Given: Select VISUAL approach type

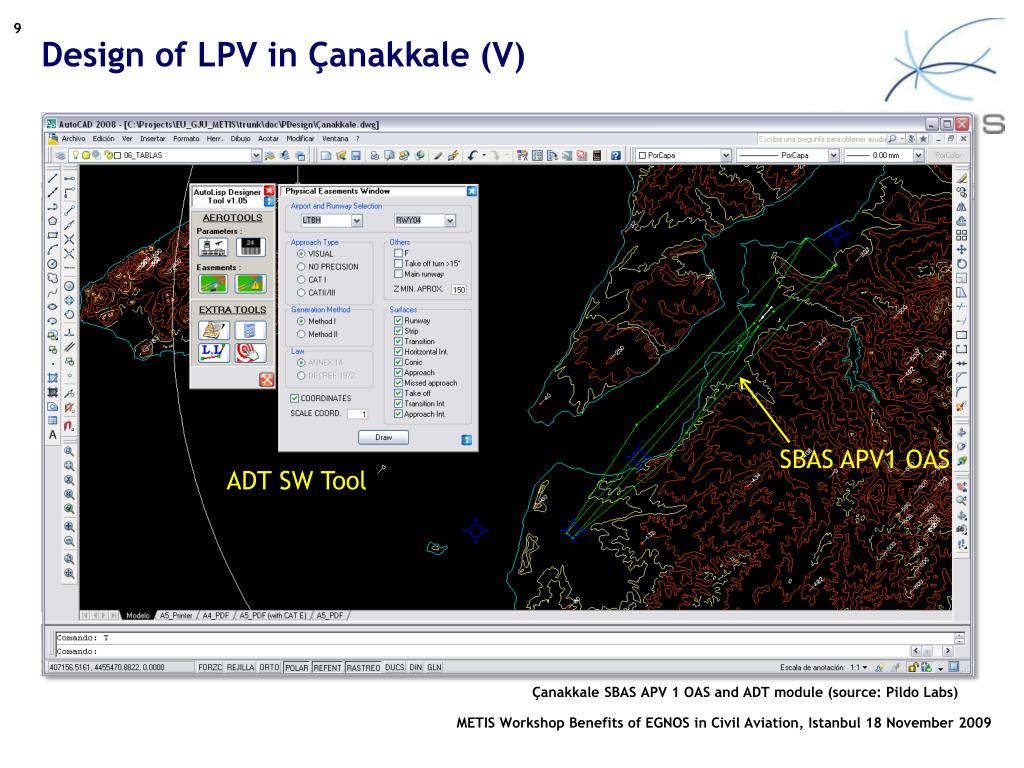Looking at the screenshot, I should click(x=315, y=253).
